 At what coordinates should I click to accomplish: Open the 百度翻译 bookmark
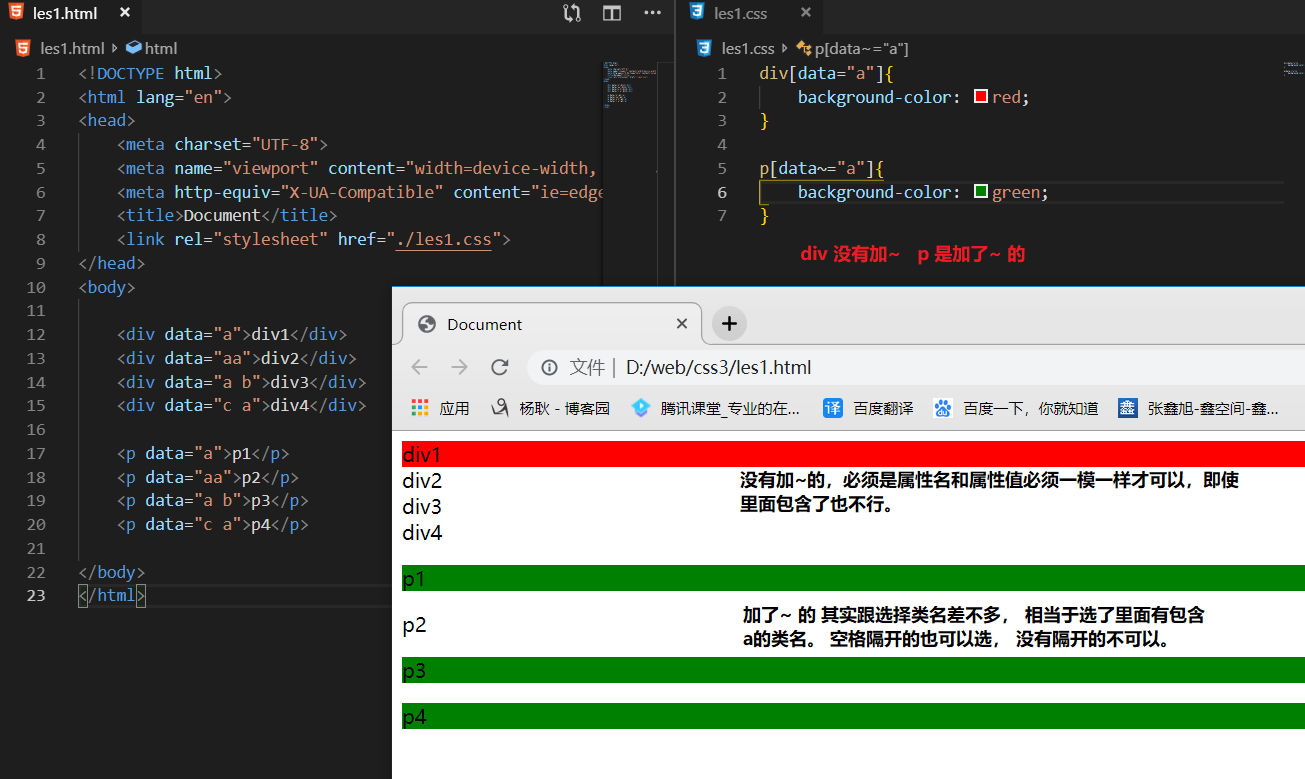click(x=868, y=408)
